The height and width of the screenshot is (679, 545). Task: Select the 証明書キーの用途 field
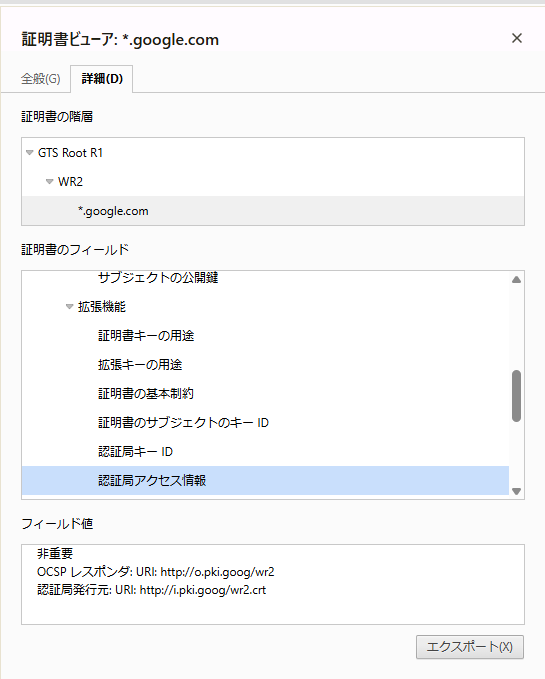pyautogui.click(x=265, y=336)
